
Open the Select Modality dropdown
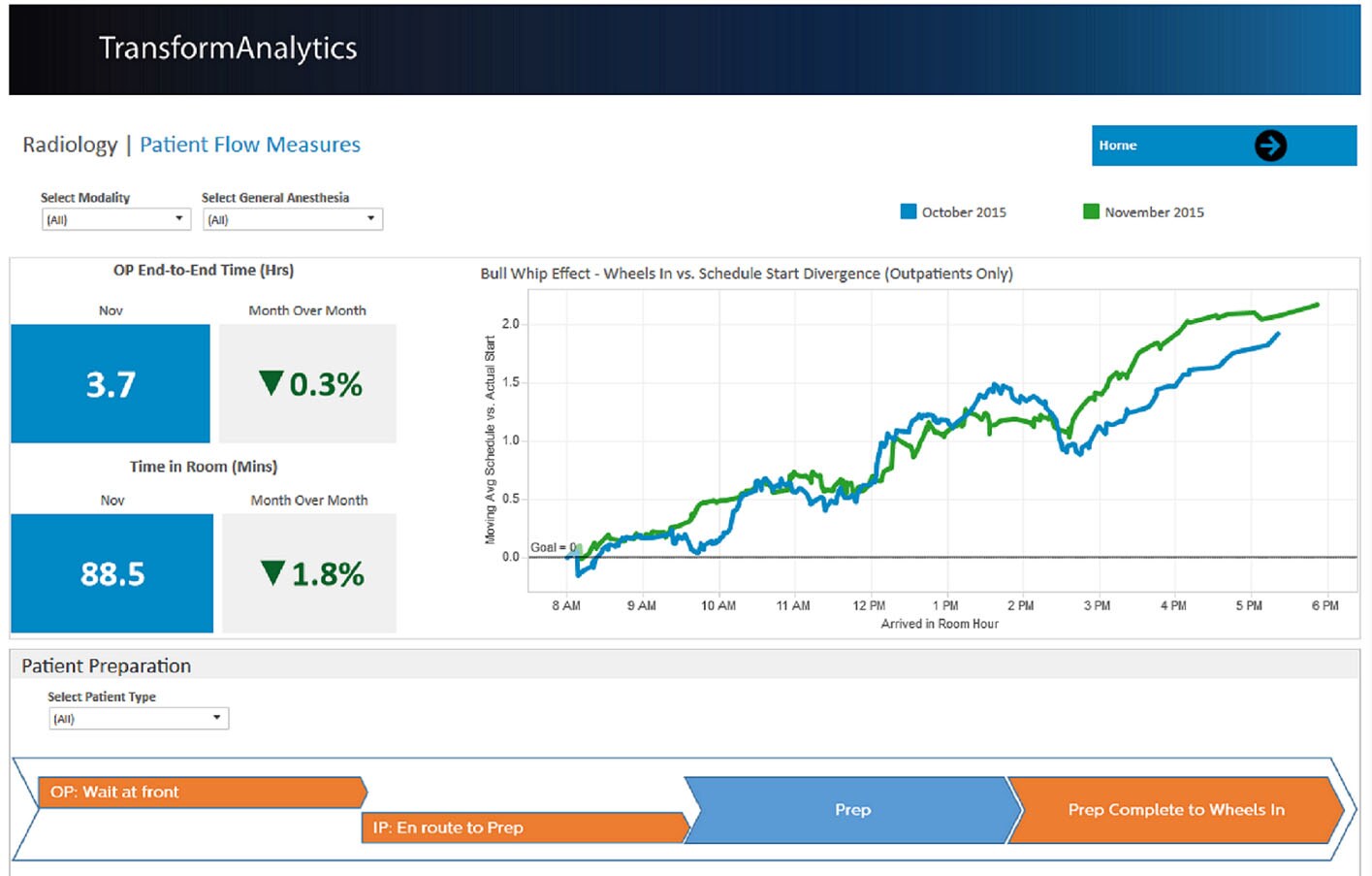[x=178, y=218]
